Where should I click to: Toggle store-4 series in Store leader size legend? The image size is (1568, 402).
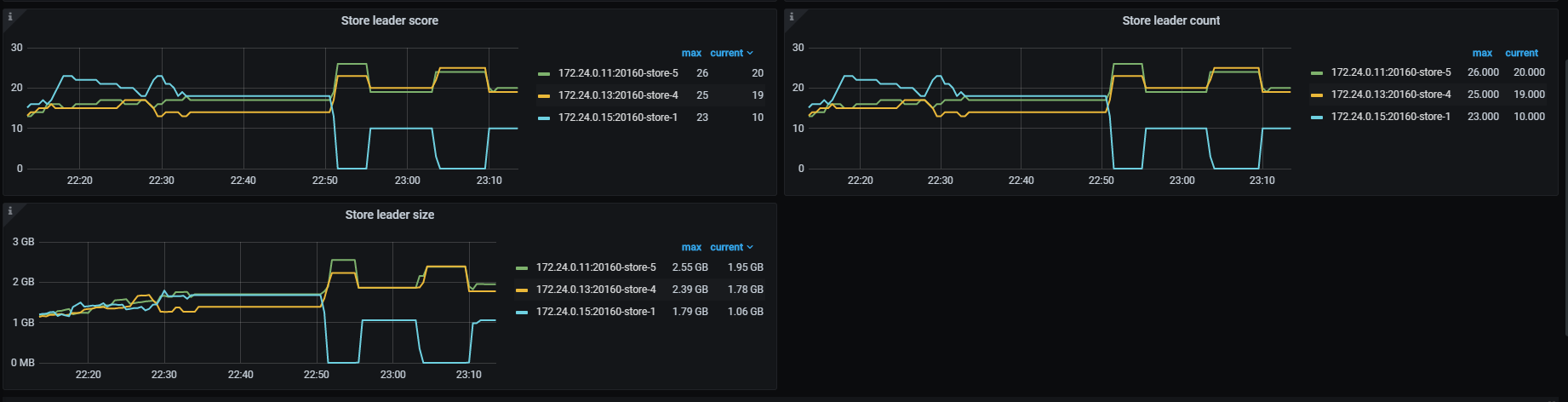596,290
